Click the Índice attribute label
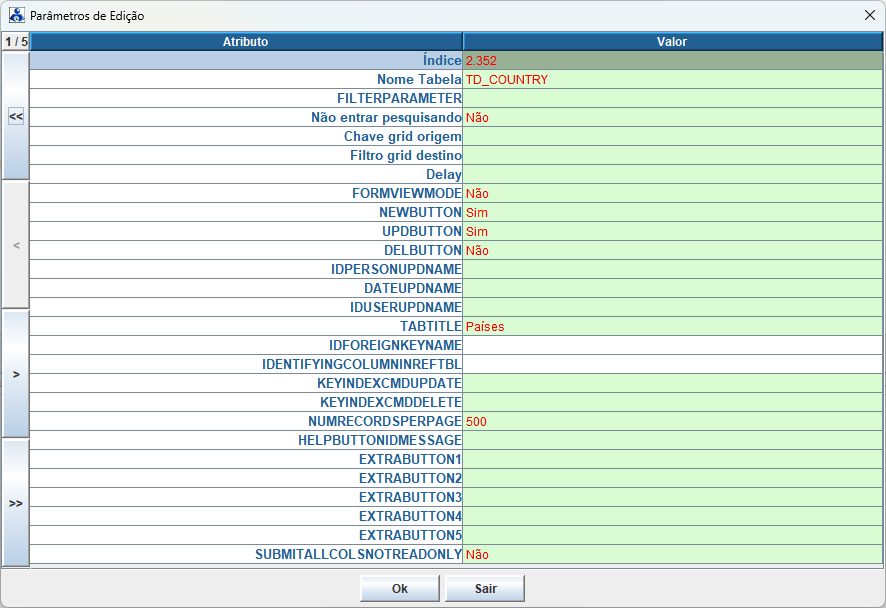The width and height of the screenshot is (886, 608). 442,60
